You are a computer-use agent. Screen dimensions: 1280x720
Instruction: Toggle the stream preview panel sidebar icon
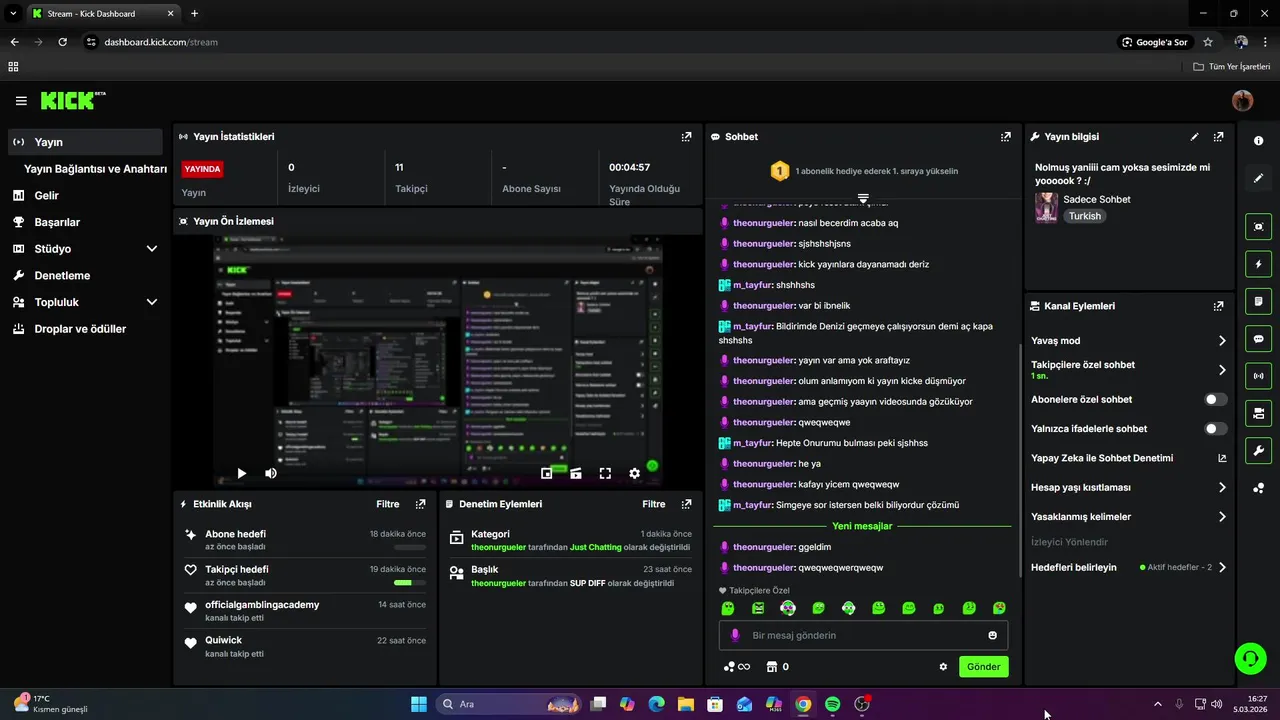[1258, 227]
